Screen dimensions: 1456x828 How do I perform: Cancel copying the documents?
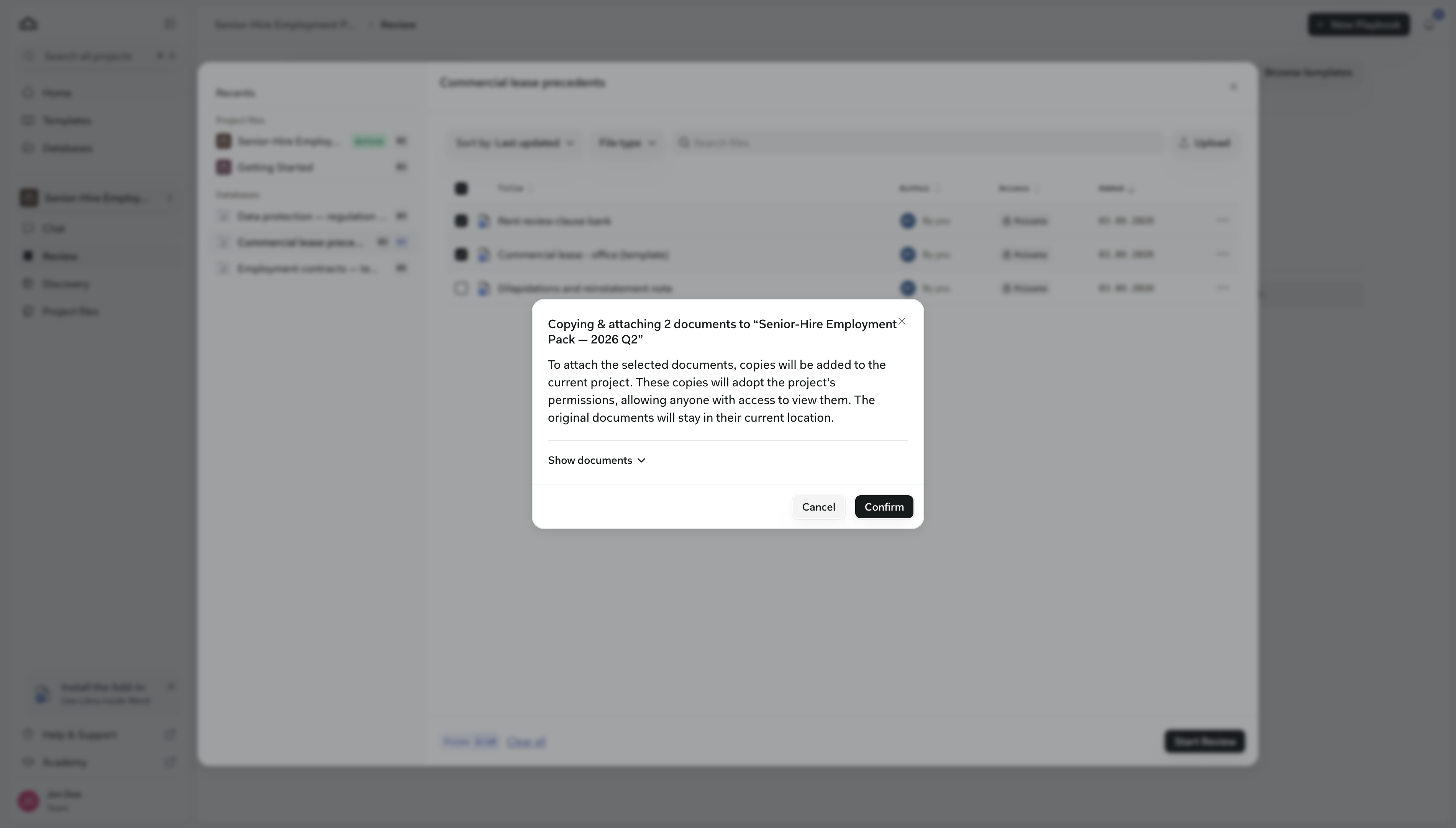coord(818,507)
